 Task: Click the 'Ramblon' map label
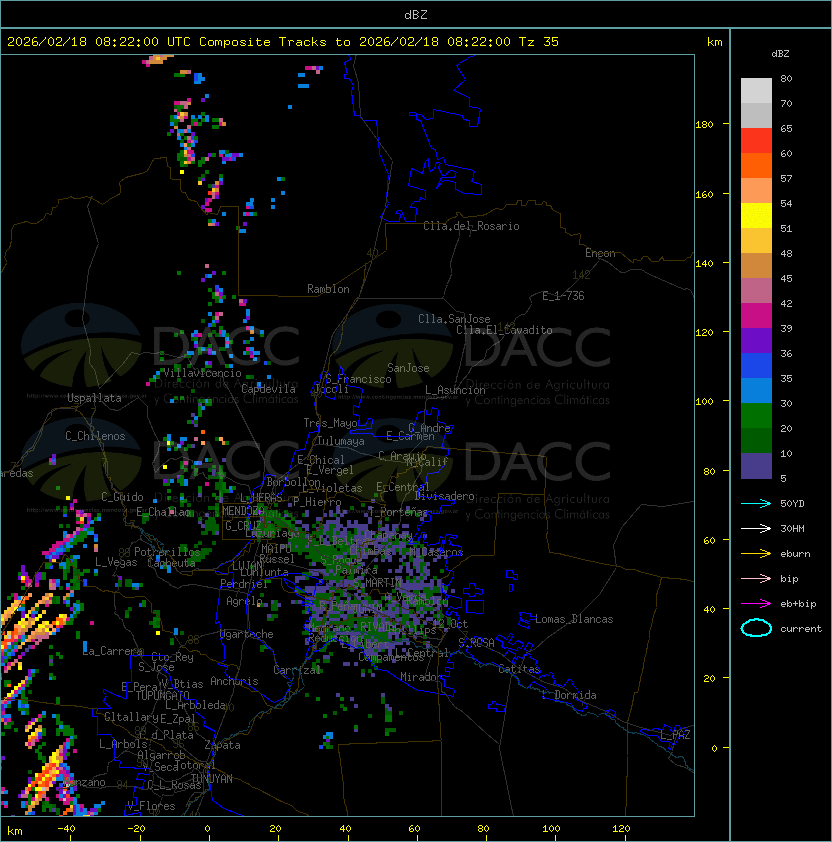coord(328,289)
